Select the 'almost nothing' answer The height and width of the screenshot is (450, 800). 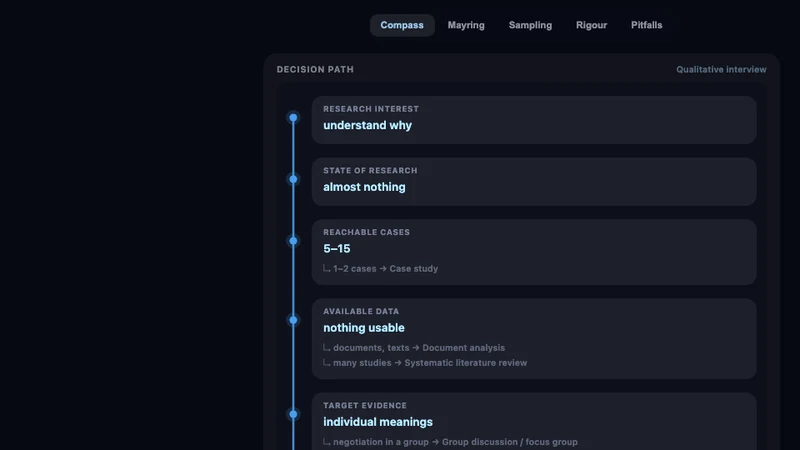(364, 187)
